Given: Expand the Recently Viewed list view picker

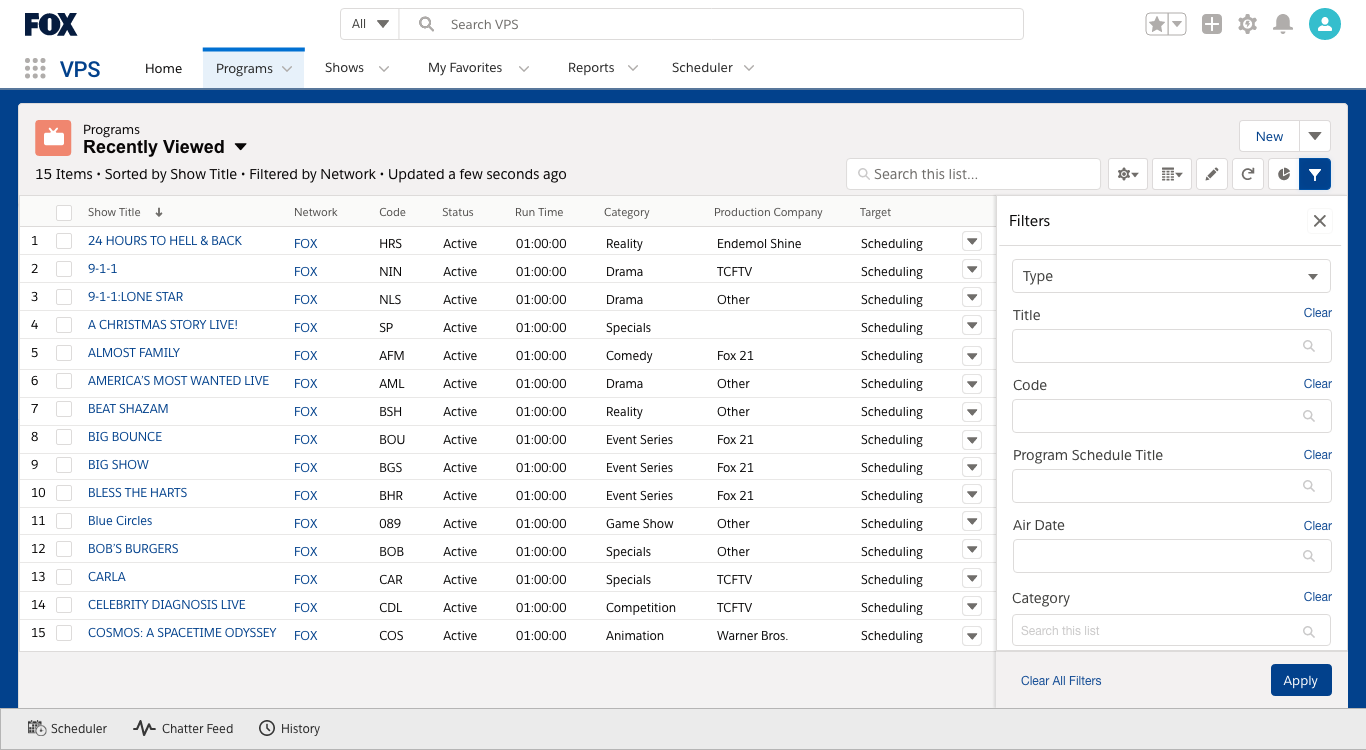Looking at the screenshot, I should pos(240,147).
